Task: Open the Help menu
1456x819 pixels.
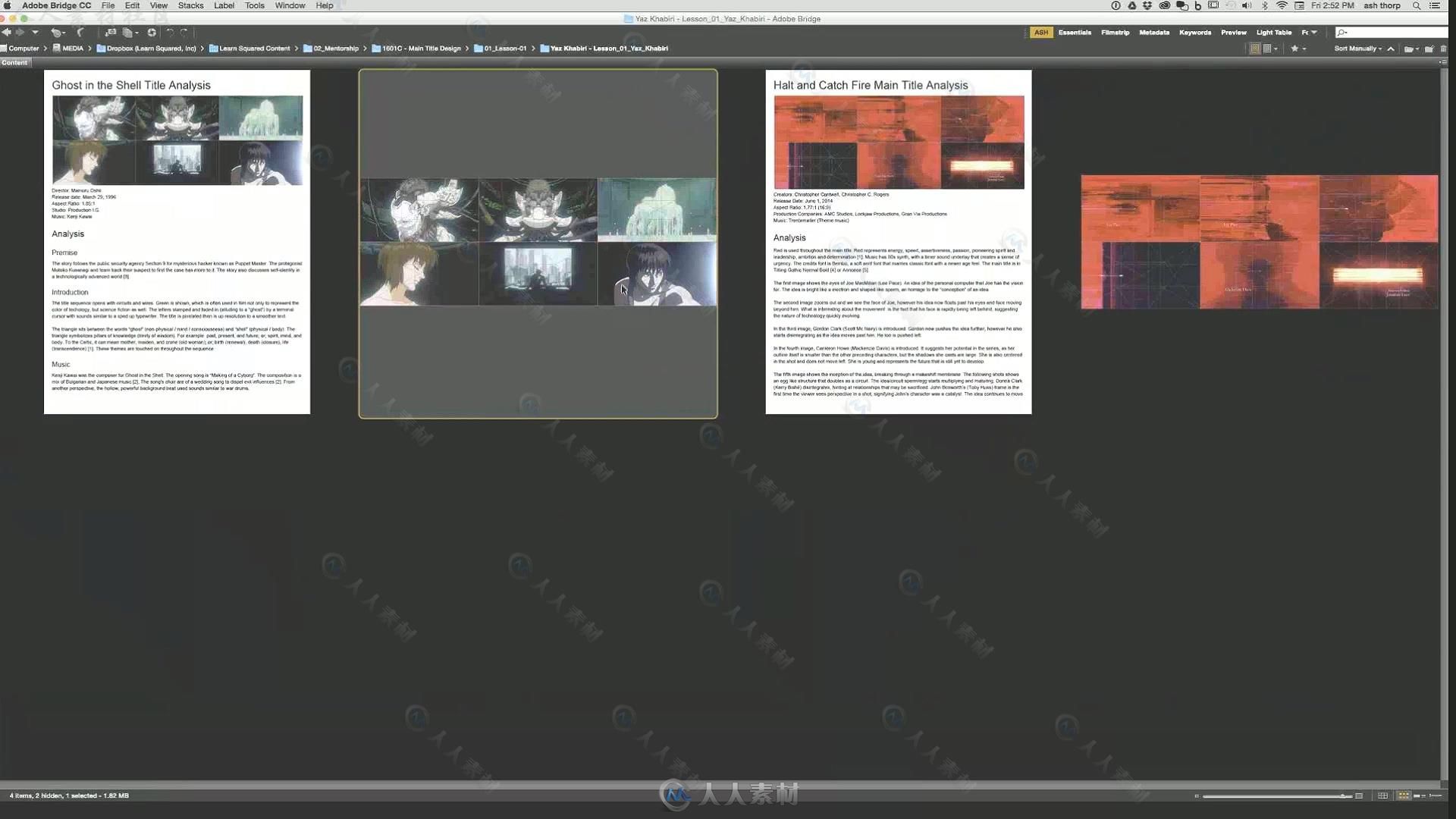Action: 325,5
